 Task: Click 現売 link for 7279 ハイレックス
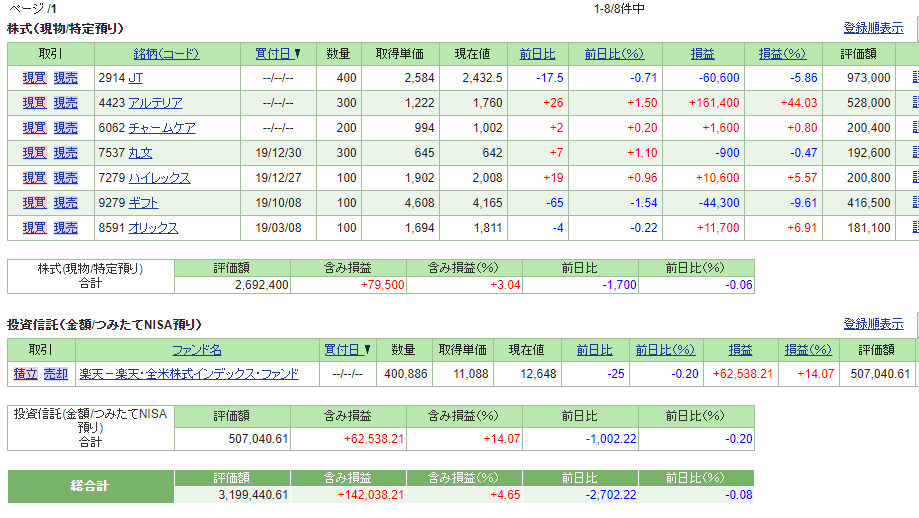pyautogui.click(x=66, y=178)
